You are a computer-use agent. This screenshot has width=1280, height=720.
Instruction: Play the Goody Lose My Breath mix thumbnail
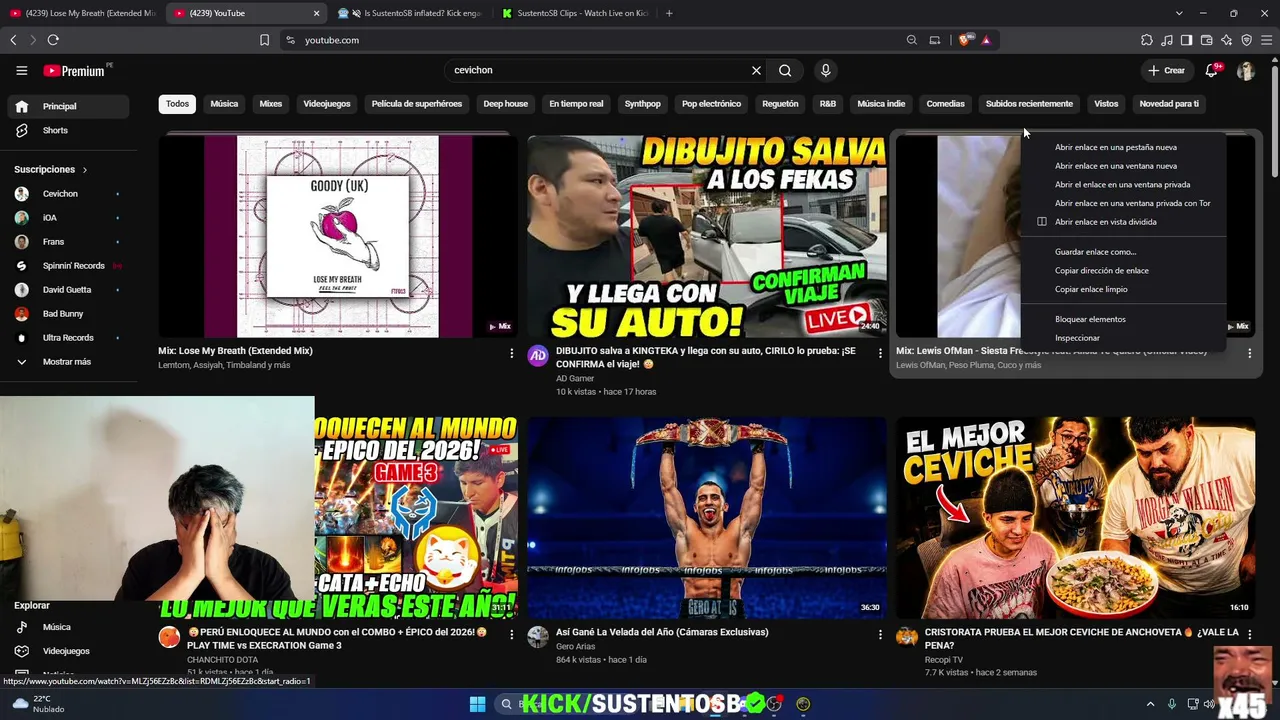point(338,237)
